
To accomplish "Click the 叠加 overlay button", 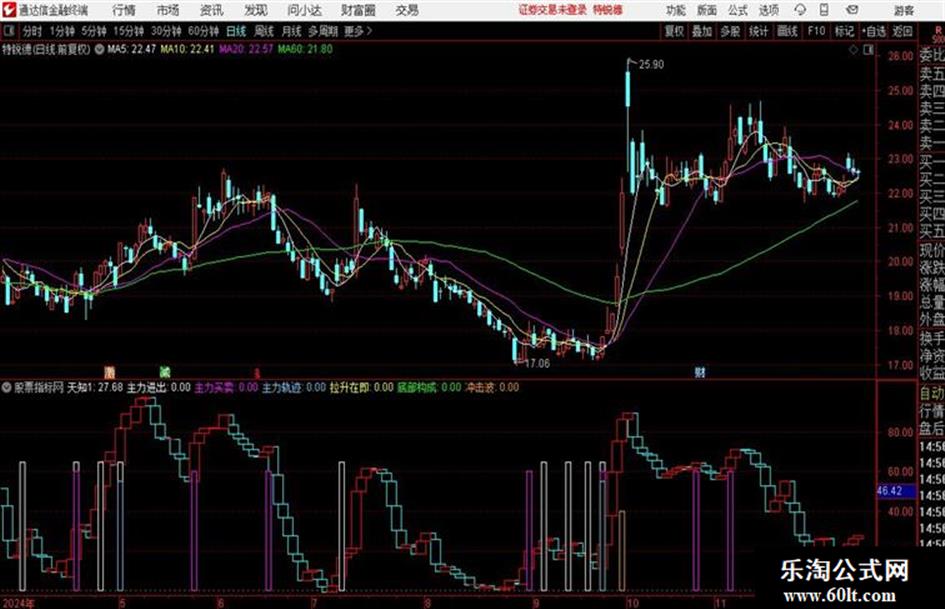I will 702,31.
